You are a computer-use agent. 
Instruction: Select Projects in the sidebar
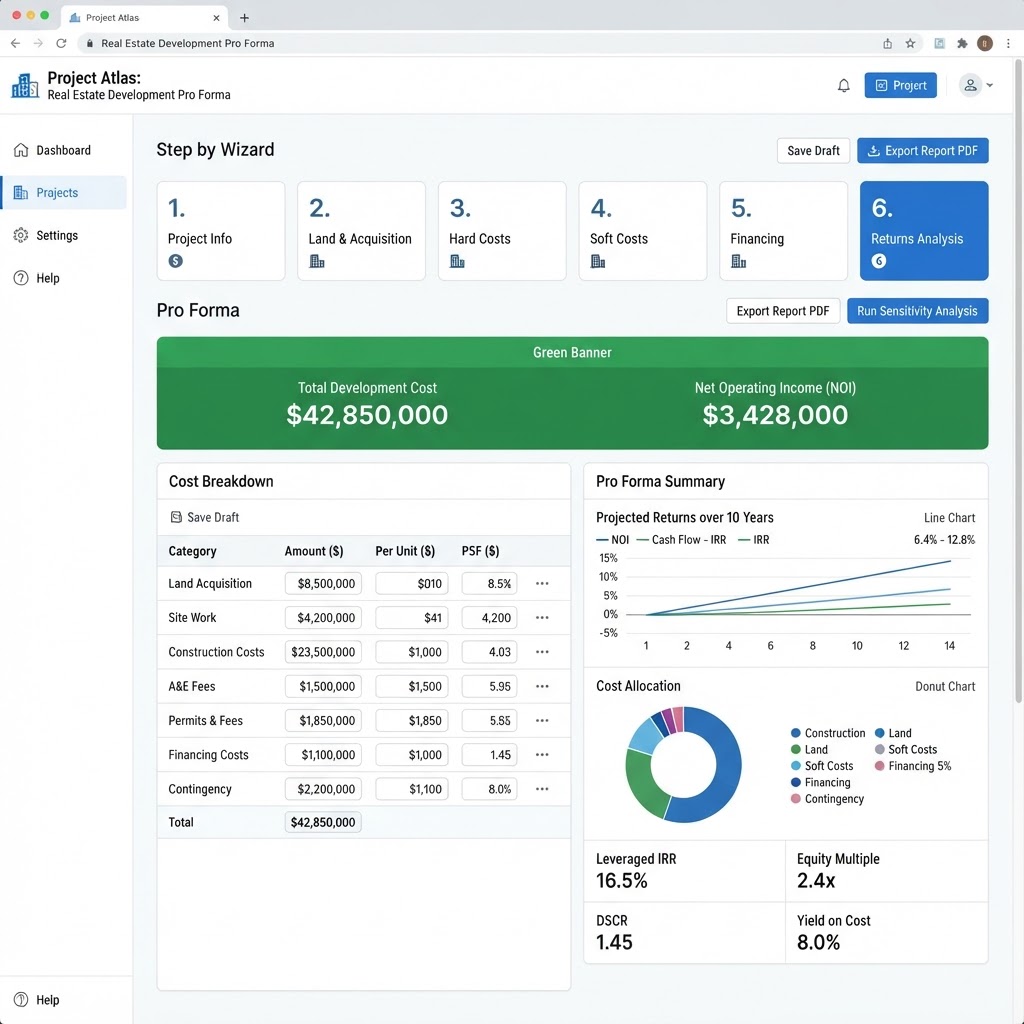(64, 193)
